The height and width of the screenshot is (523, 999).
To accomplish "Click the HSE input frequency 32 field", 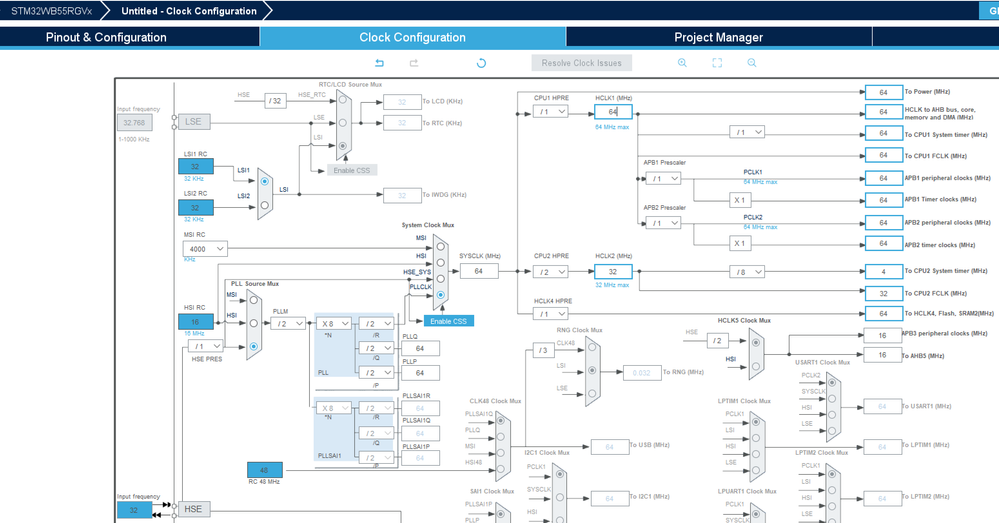I will tap(134, 510).
